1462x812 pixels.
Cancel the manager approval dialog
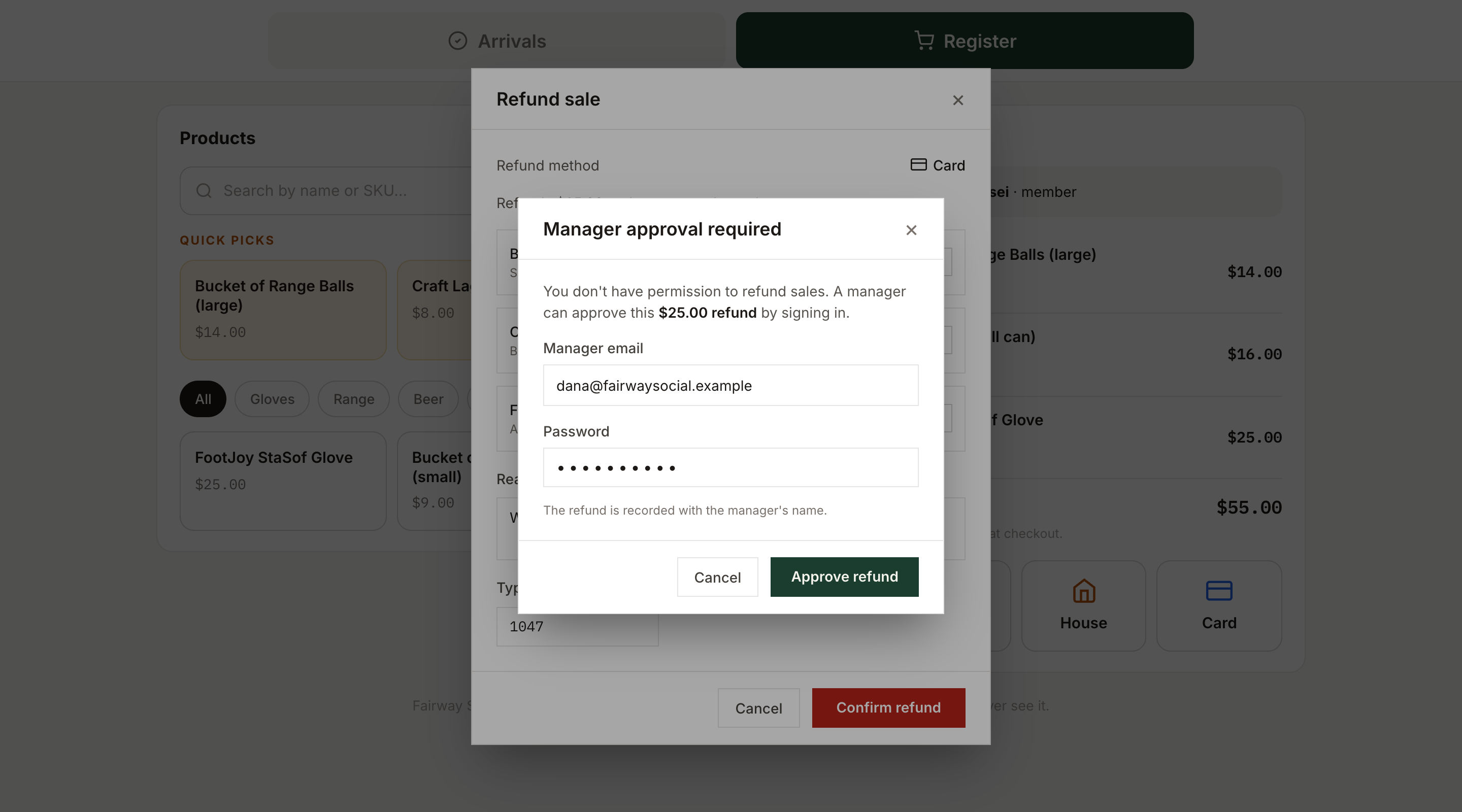717,577
